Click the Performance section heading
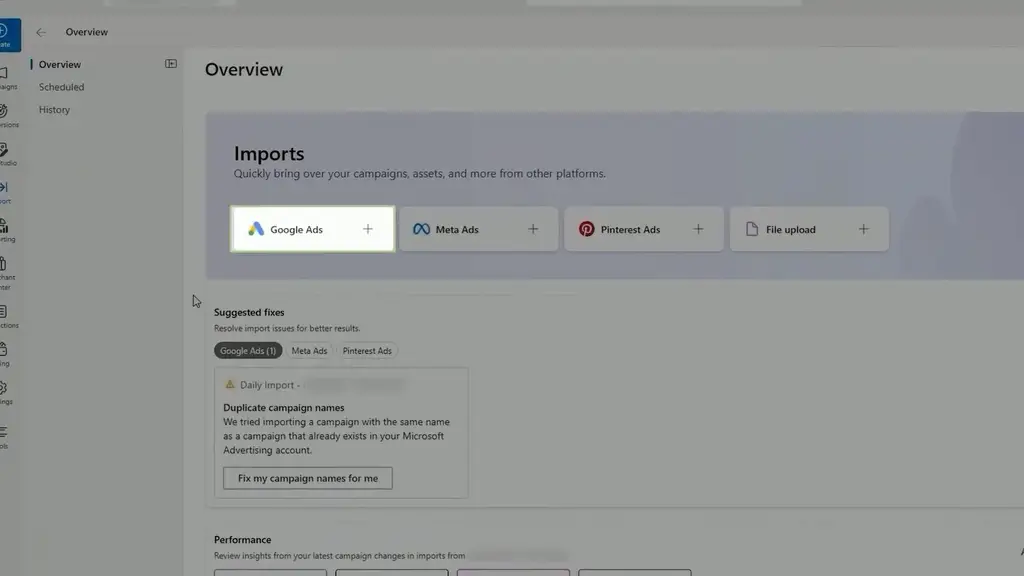Viewport: 1024px width, 576px height. pyautogui.click(x=242, y=539)
